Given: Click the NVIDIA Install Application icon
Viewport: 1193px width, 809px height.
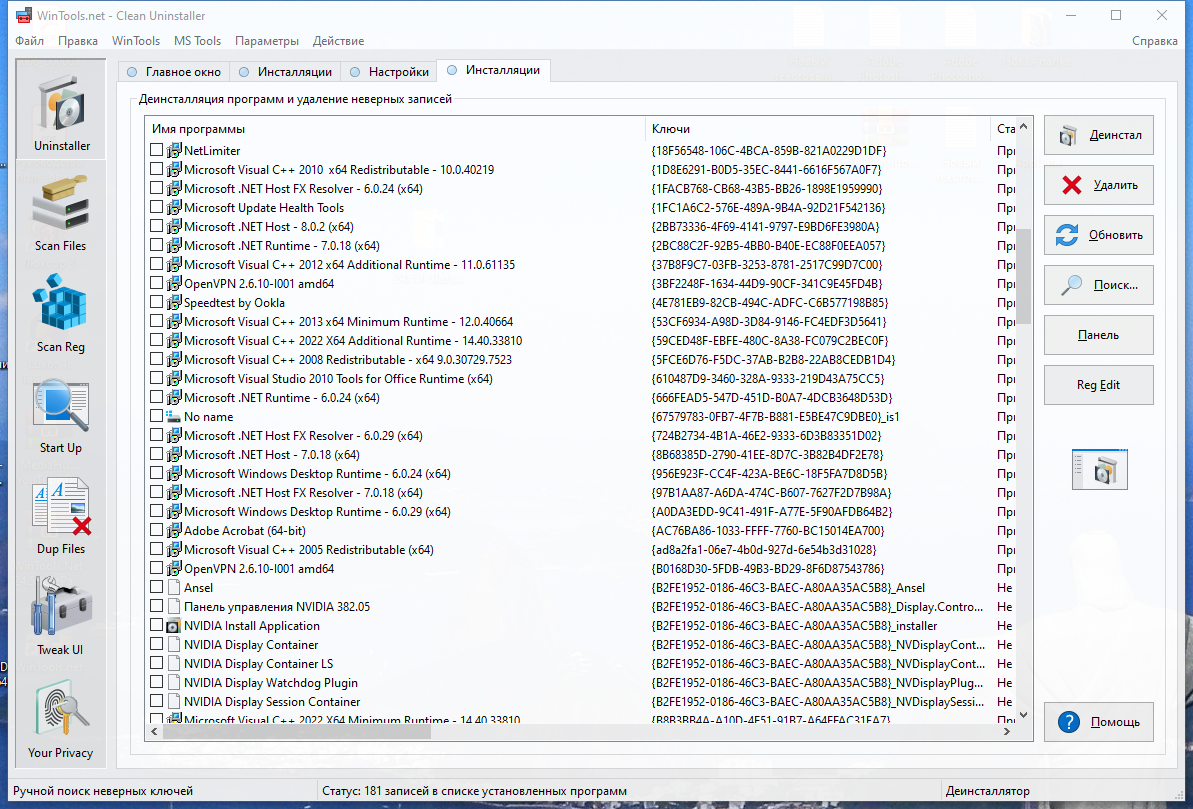Looking at the screenshot, I should (x=173, y=626).
